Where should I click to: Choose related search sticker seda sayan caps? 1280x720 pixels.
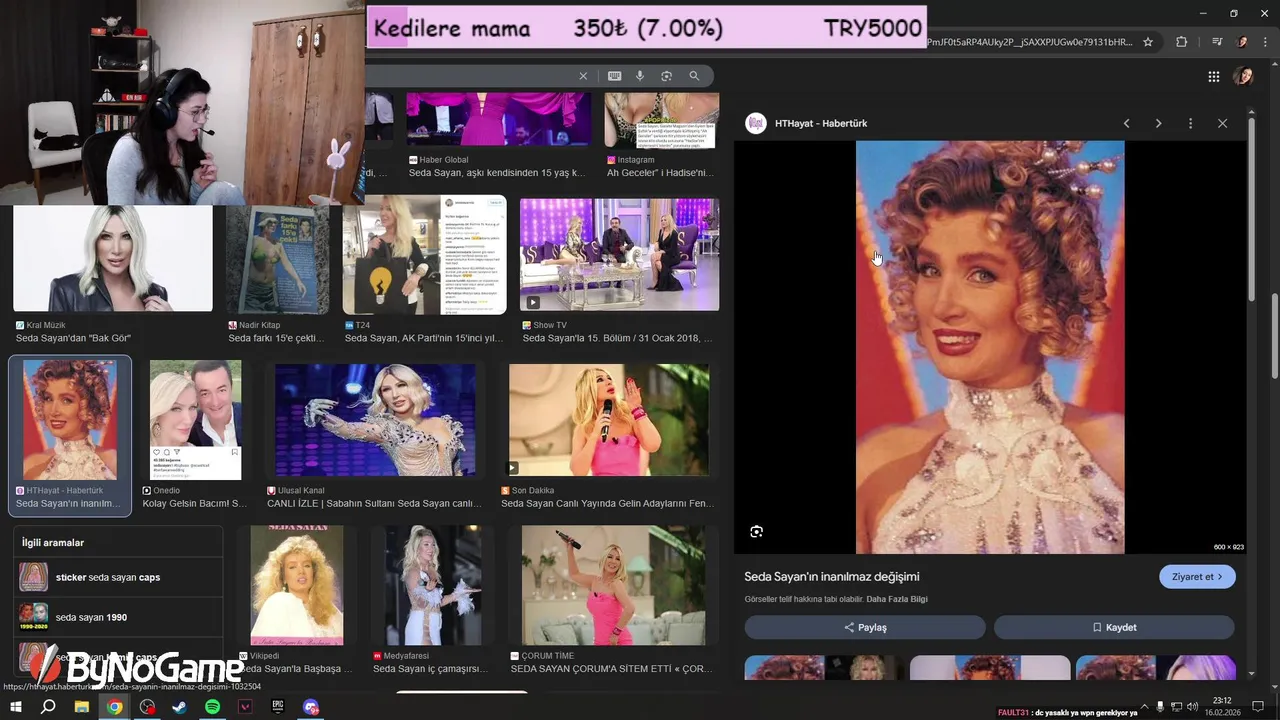pyautogui.click(x=119, y=577)
